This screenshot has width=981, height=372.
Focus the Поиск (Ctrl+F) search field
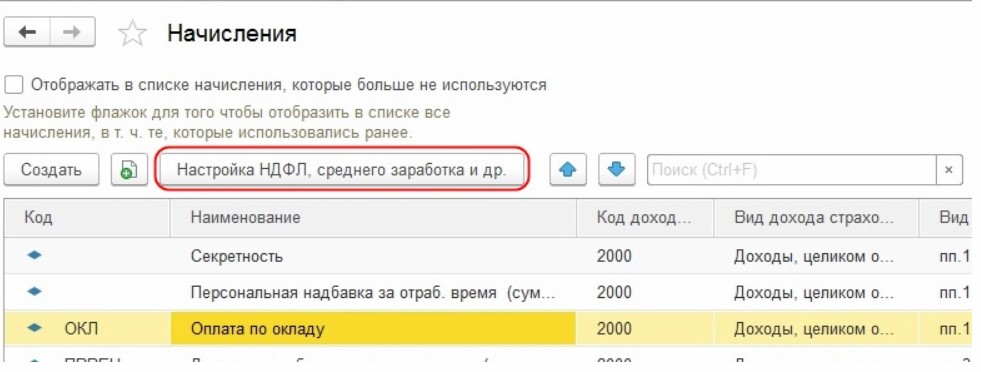coord(791,170)
